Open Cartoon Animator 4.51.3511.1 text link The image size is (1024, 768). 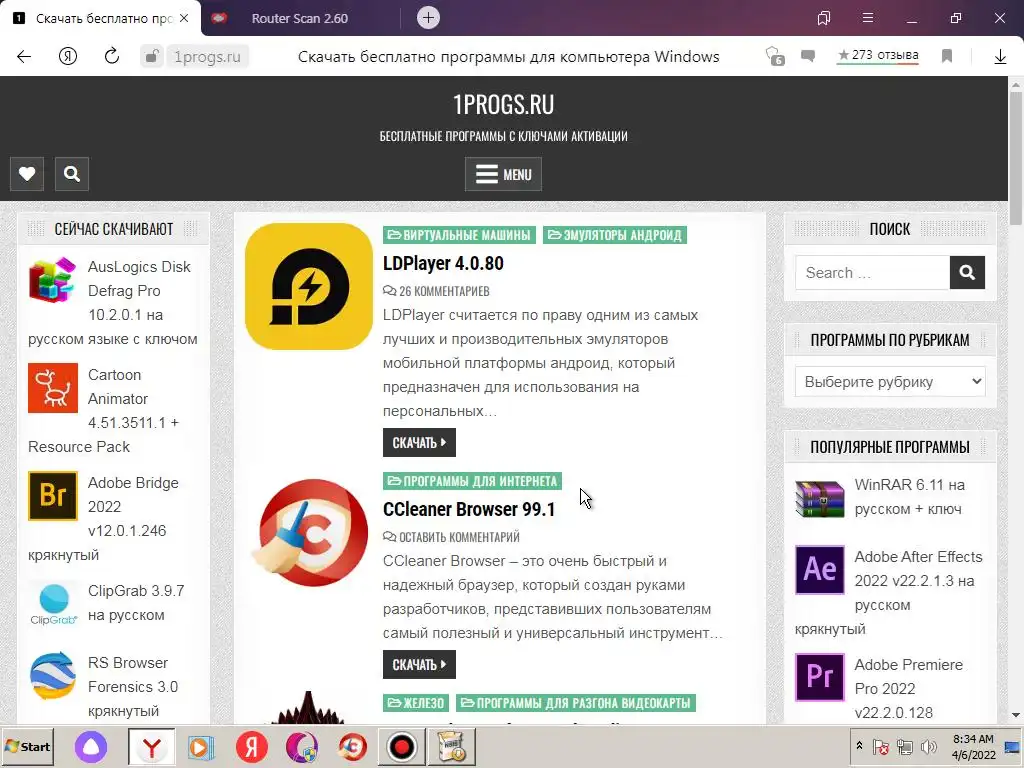tap(103, 411)
